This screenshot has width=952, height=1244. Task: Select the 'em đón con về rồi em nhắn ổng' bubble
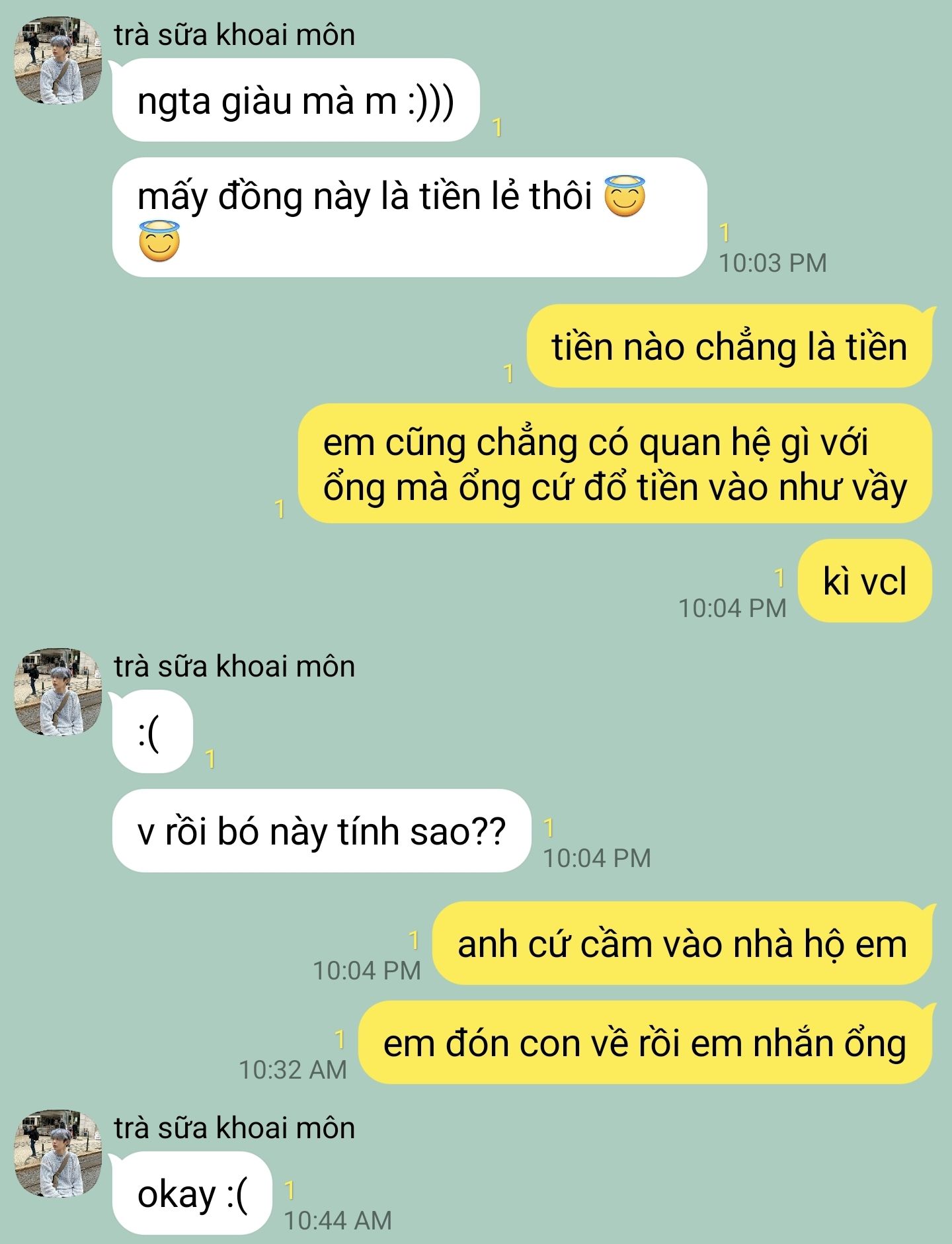point(646,1042)
